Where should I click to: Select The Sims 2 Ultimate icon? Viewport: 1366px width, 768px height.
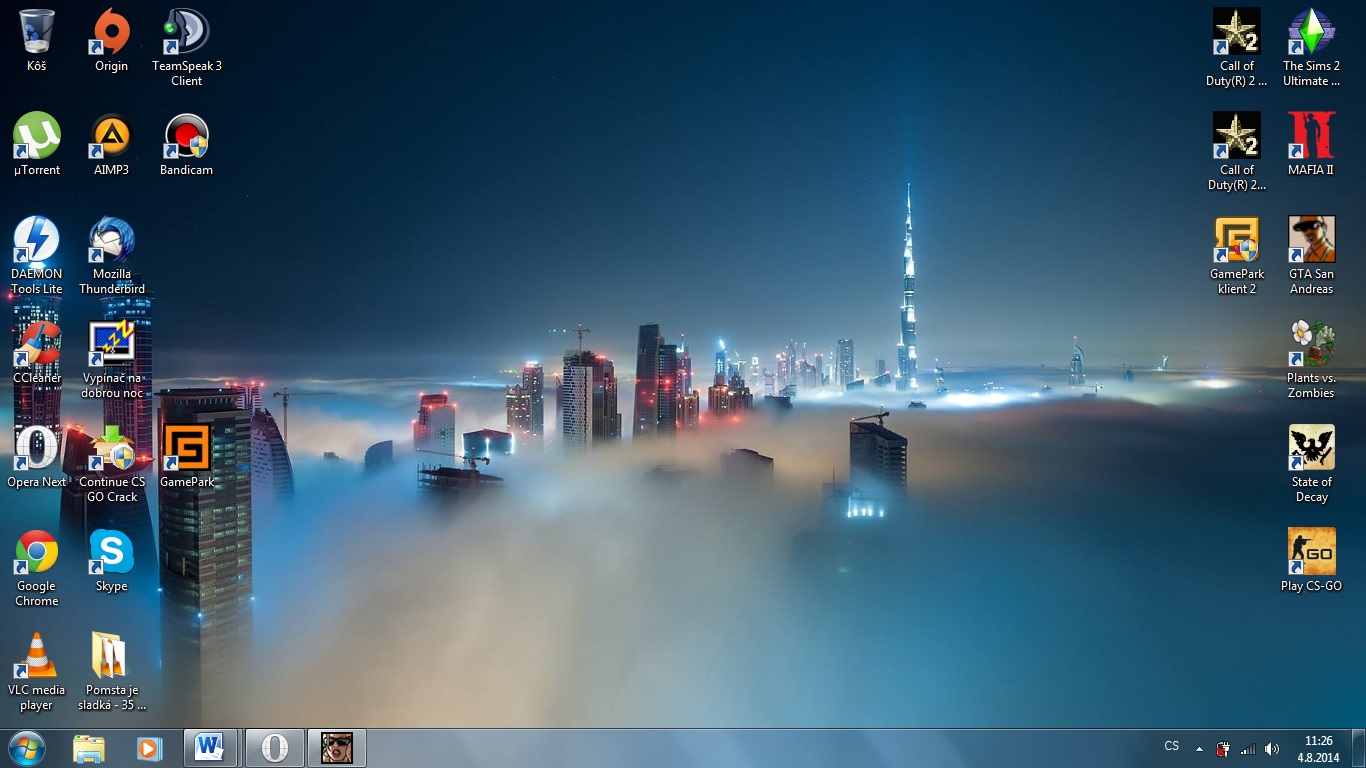(x=1311, y=33)
